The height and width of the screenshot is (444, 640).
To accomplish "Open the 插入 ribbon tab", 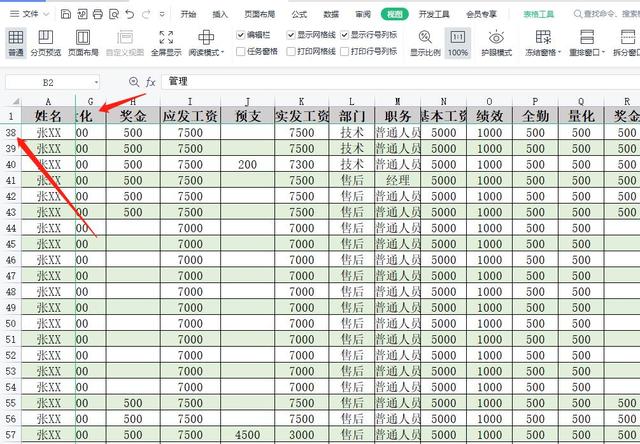I will pyautogui.click(x=220, y=14).
